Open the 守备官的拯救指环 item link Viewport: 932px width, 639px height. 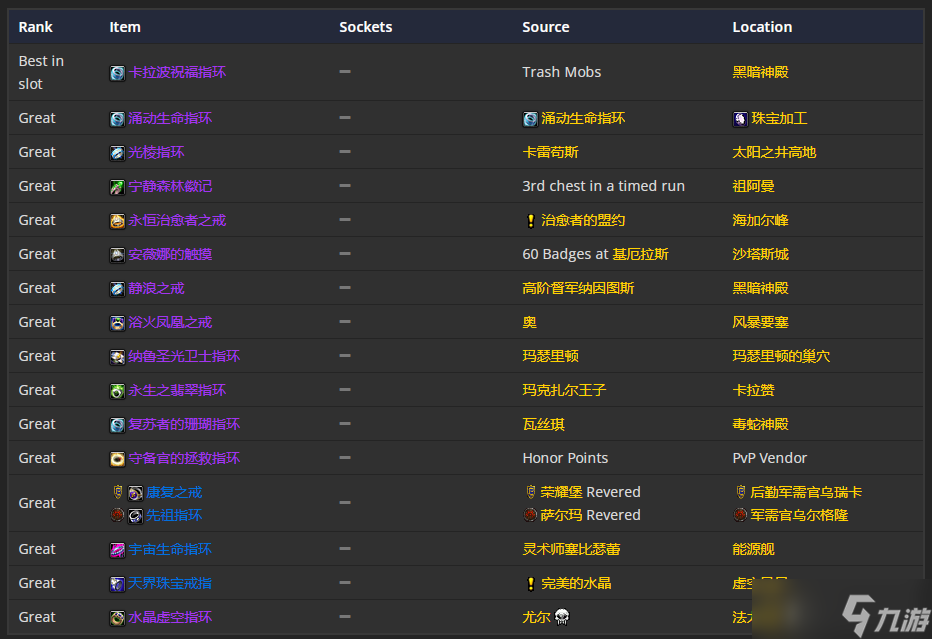184,459
